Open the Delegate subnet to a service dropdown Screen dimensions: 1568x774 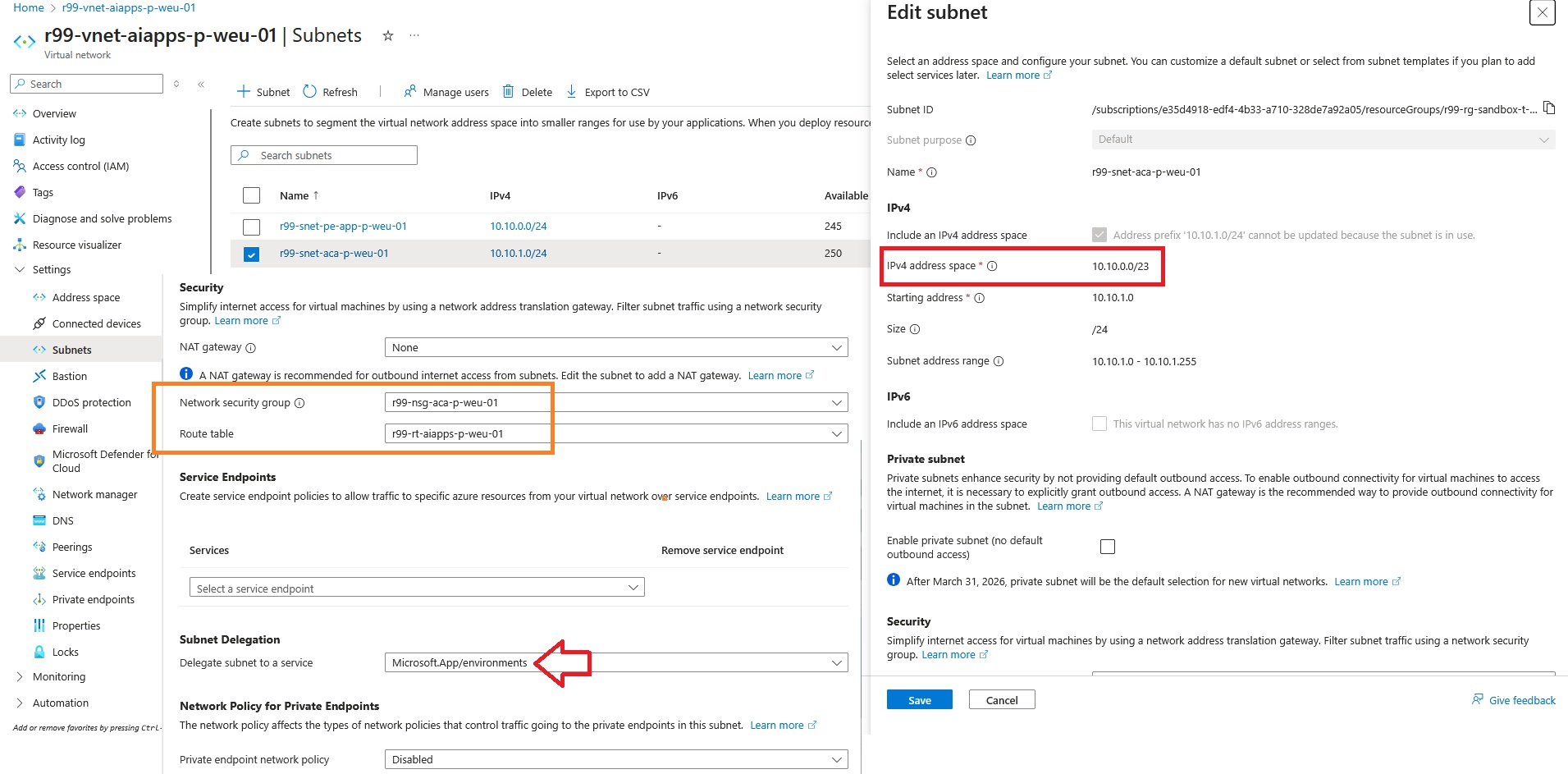point(615,662)
